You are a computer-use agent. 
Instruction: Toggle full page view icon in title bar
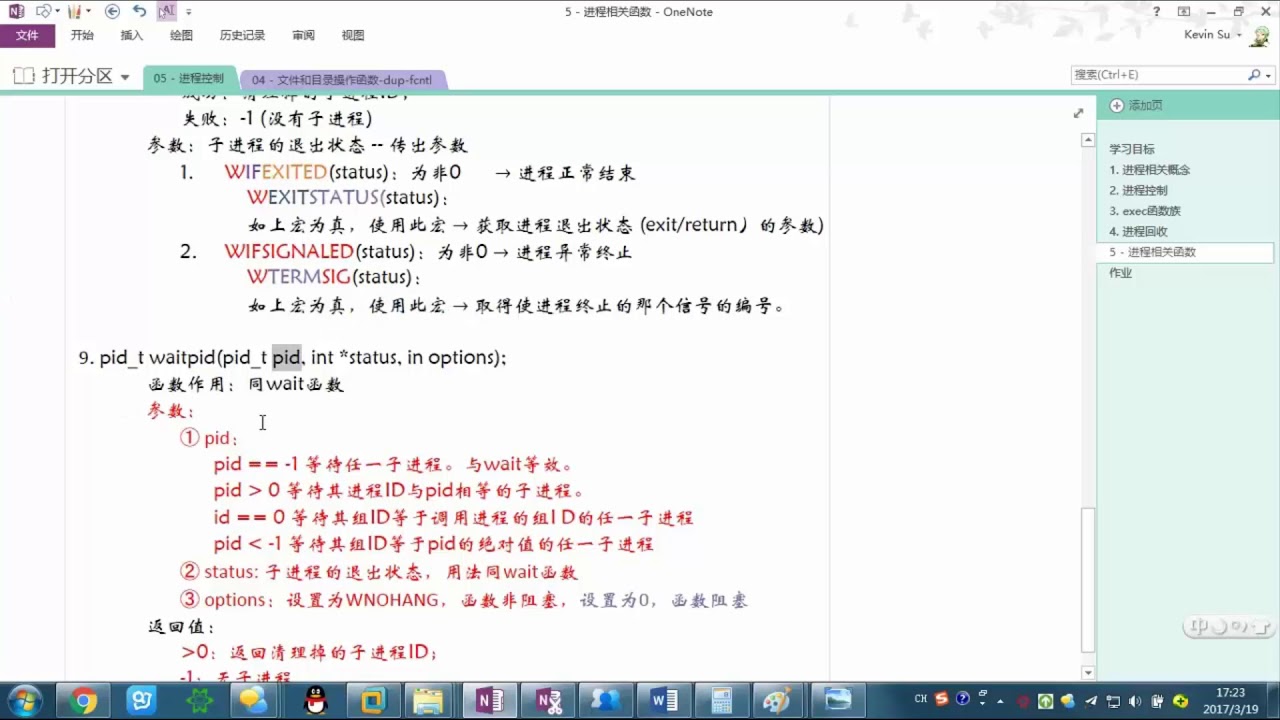(x=1184, y=12)
